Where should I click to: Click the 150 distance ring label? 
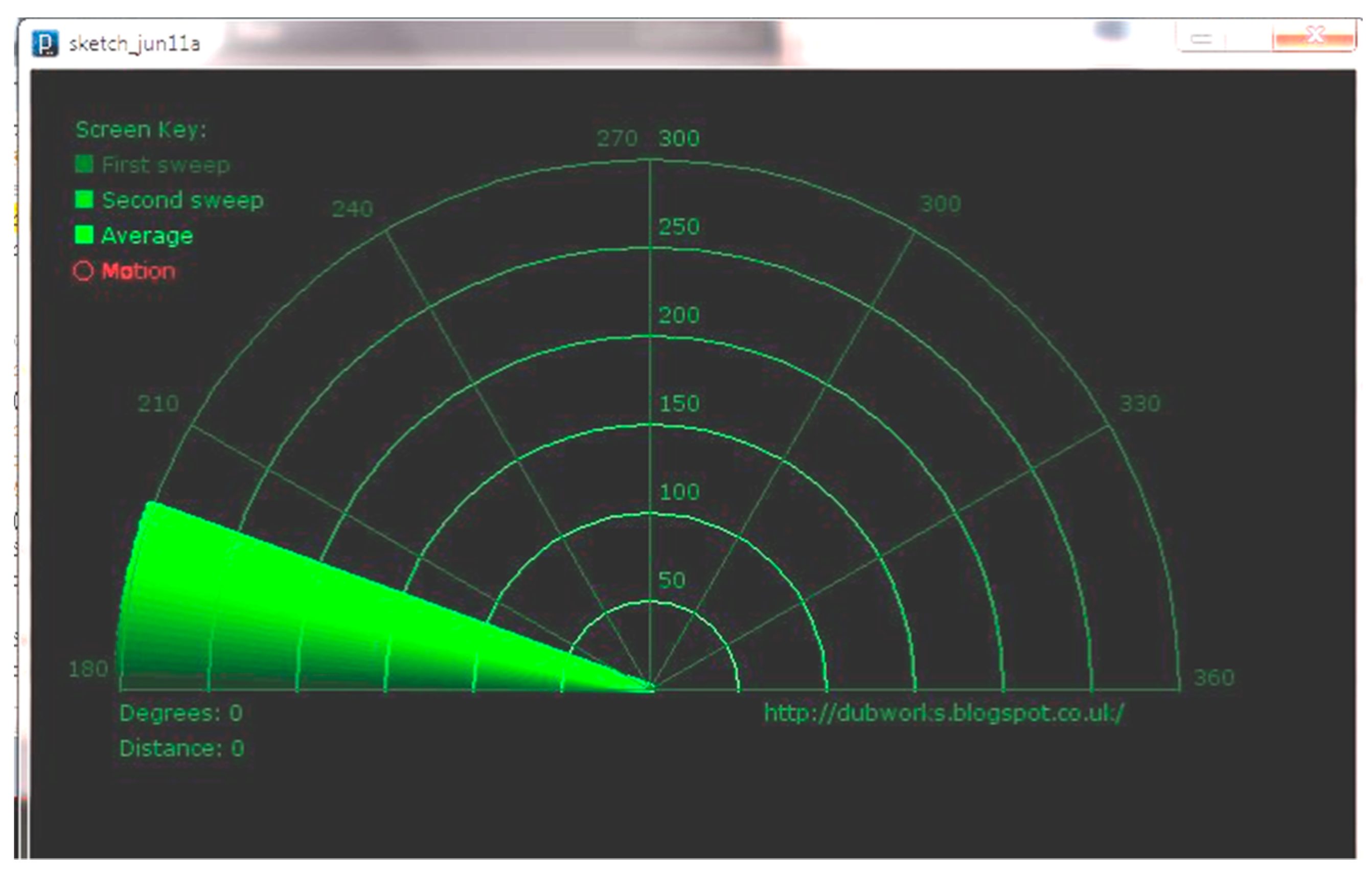click(679, 404)
